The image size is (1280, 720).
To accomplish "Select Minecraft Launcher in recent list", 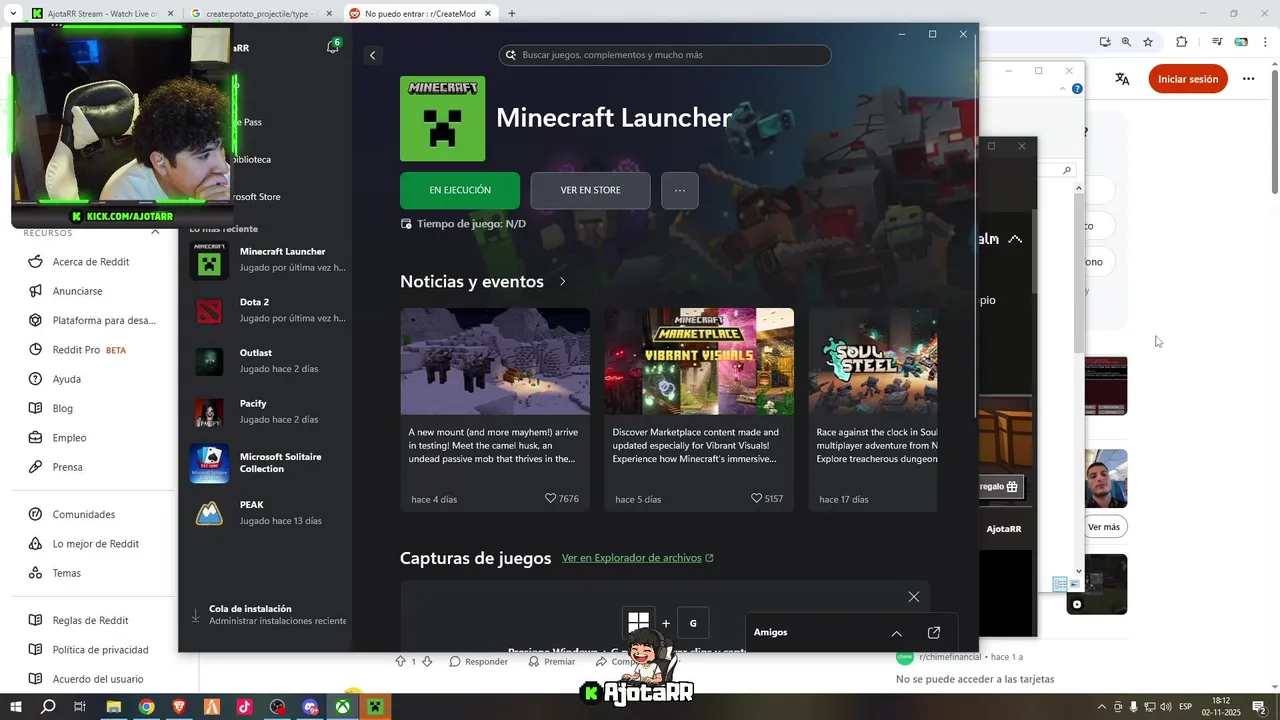I will (x=268, y=260).
